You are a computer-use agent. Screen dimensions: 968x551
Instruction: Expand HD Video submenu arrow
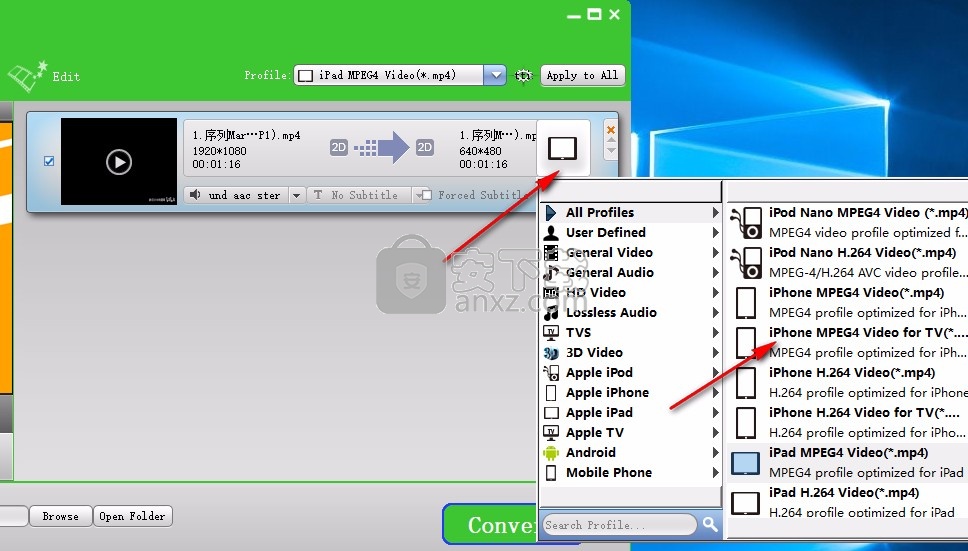(715, 292)
